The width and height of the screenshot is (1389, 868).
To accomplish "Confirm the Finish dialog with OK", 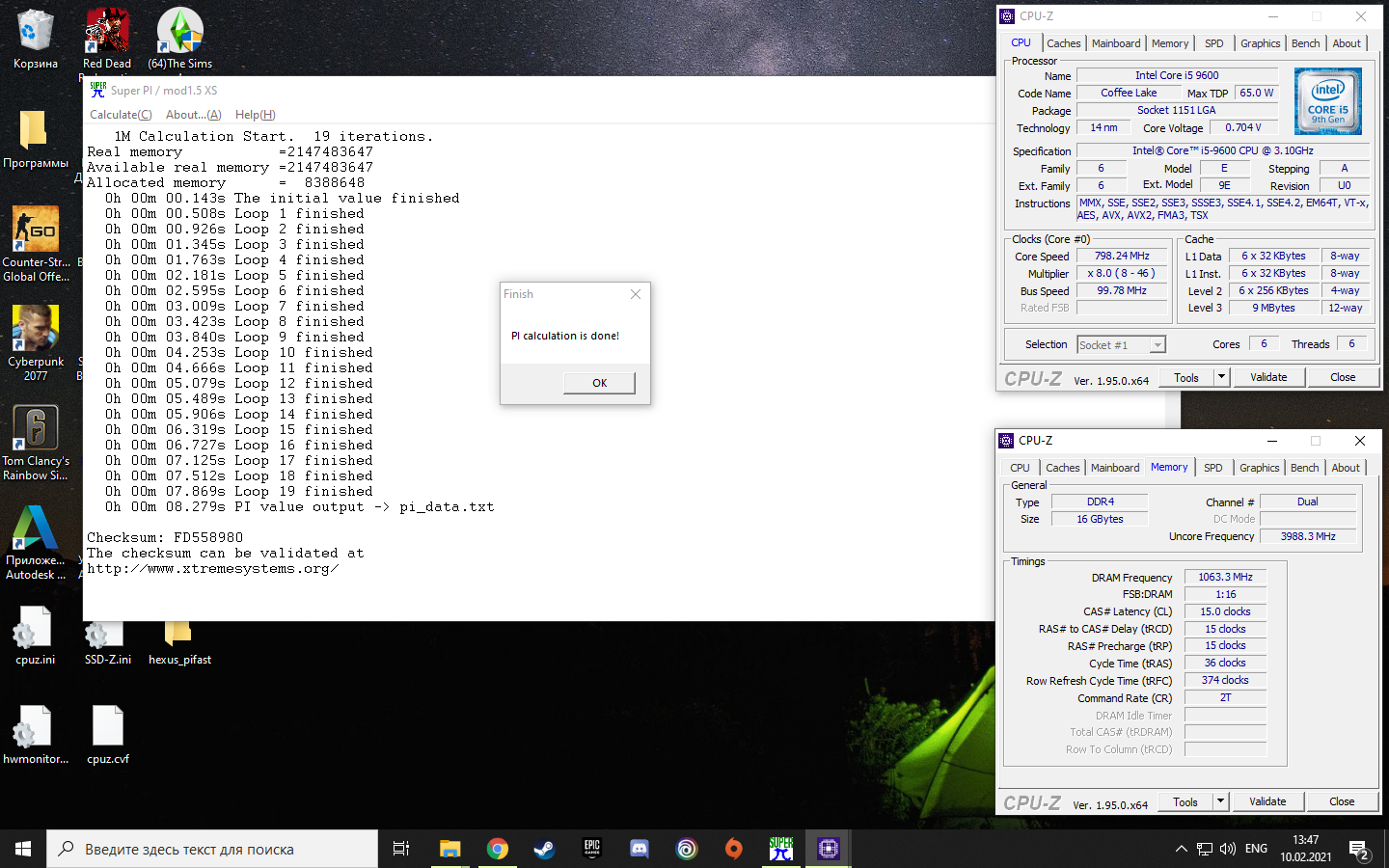I will coord(599,383).
